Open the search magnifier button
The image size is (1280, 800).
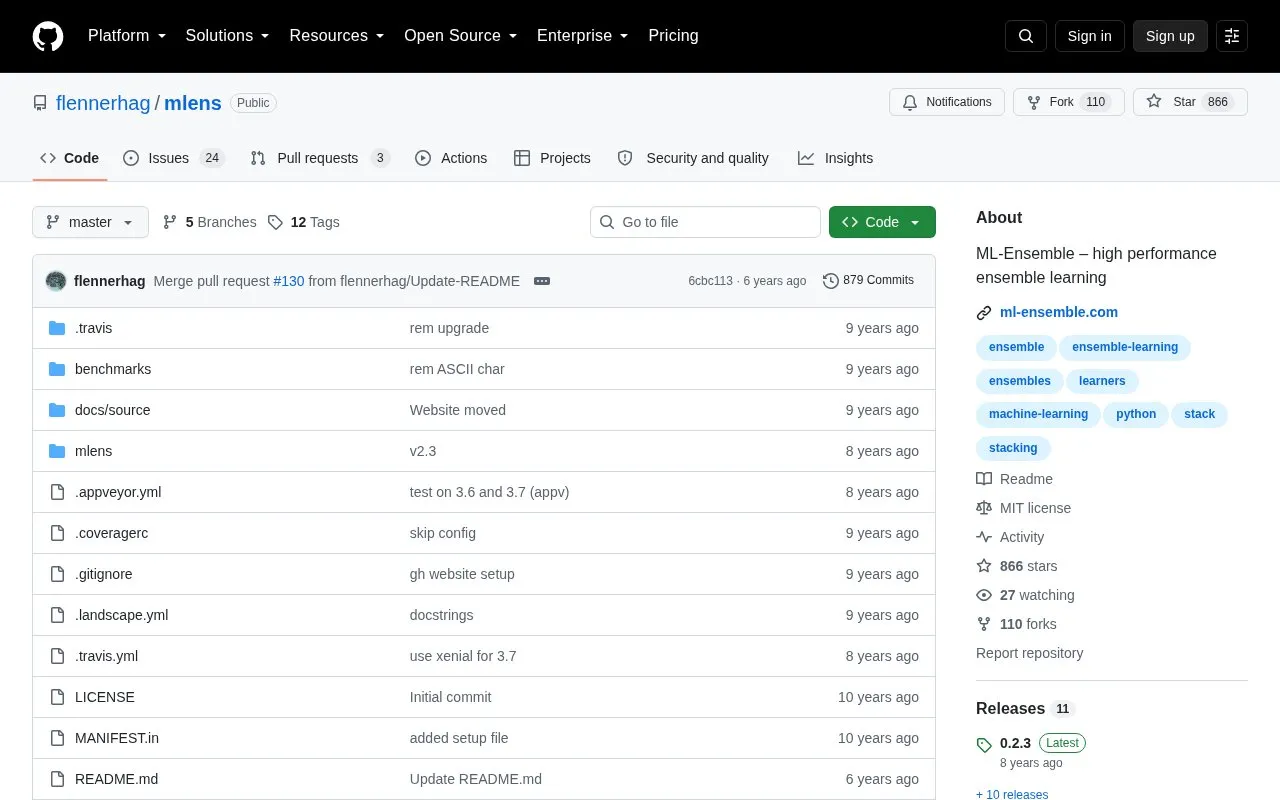click(1026, 36)
